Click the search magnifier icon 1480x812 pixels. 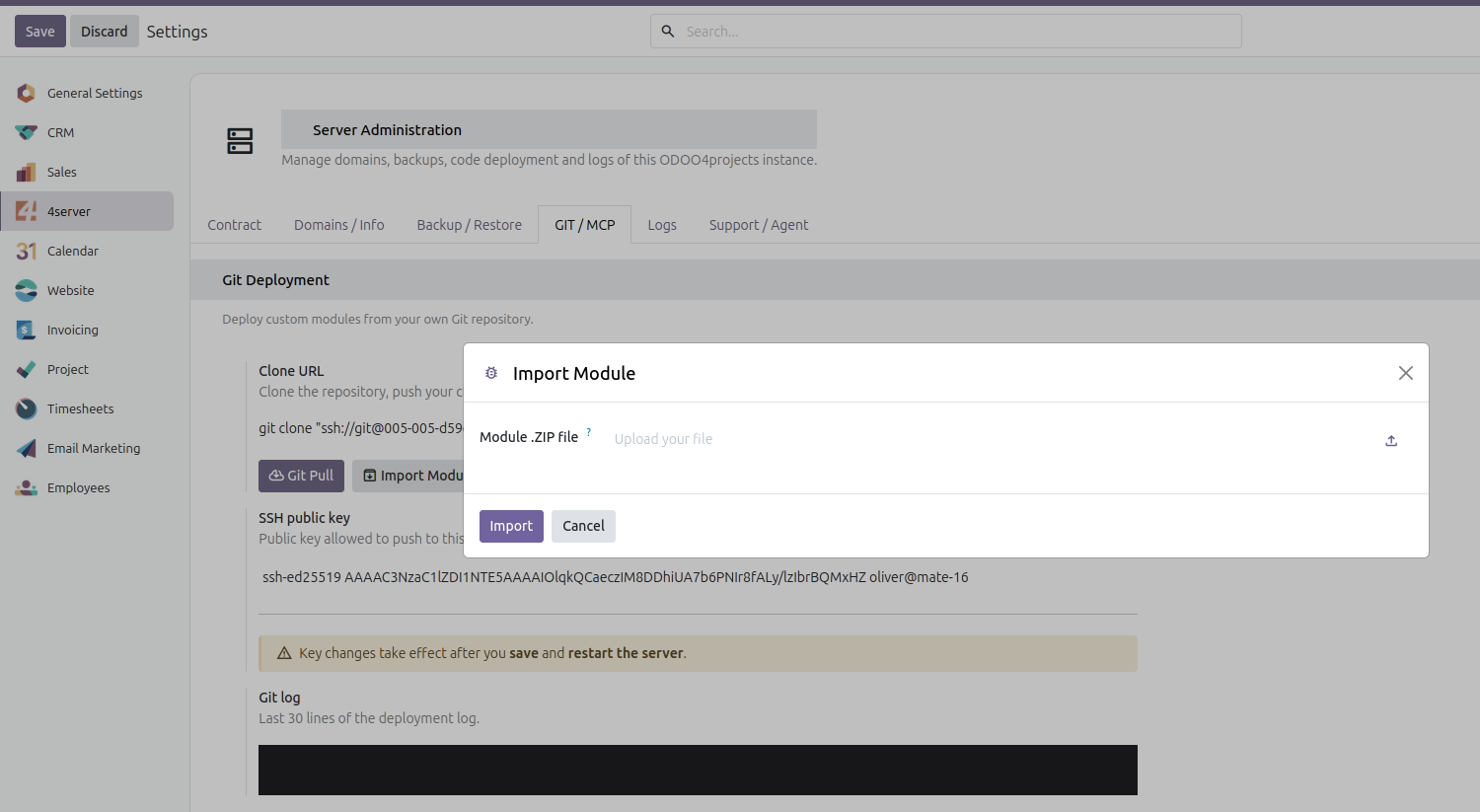click(668, 32)
